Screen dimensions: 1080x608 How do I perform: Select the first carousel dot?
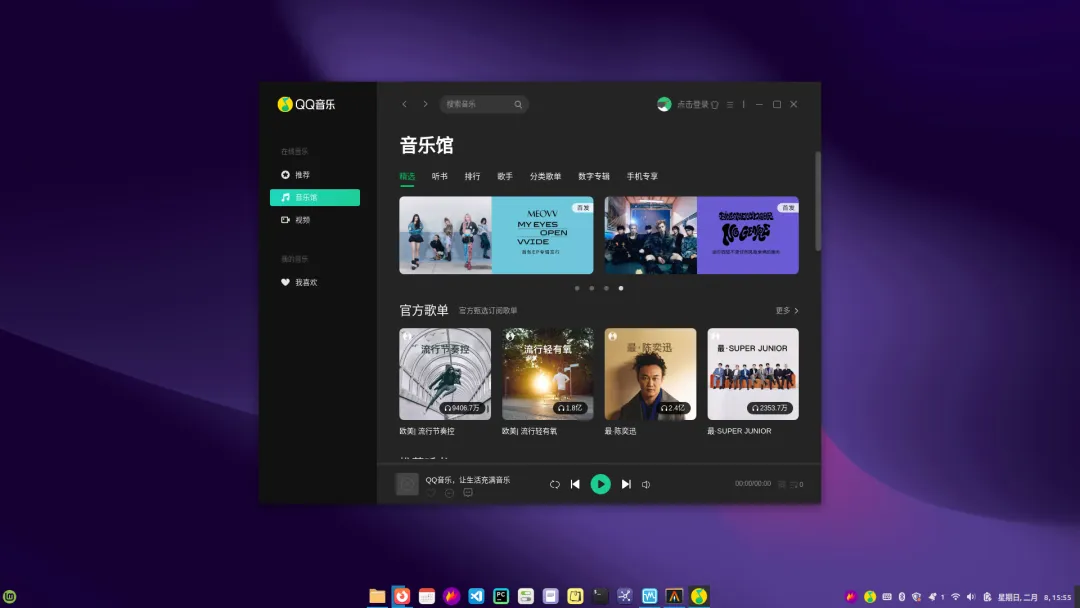(577, 289)
